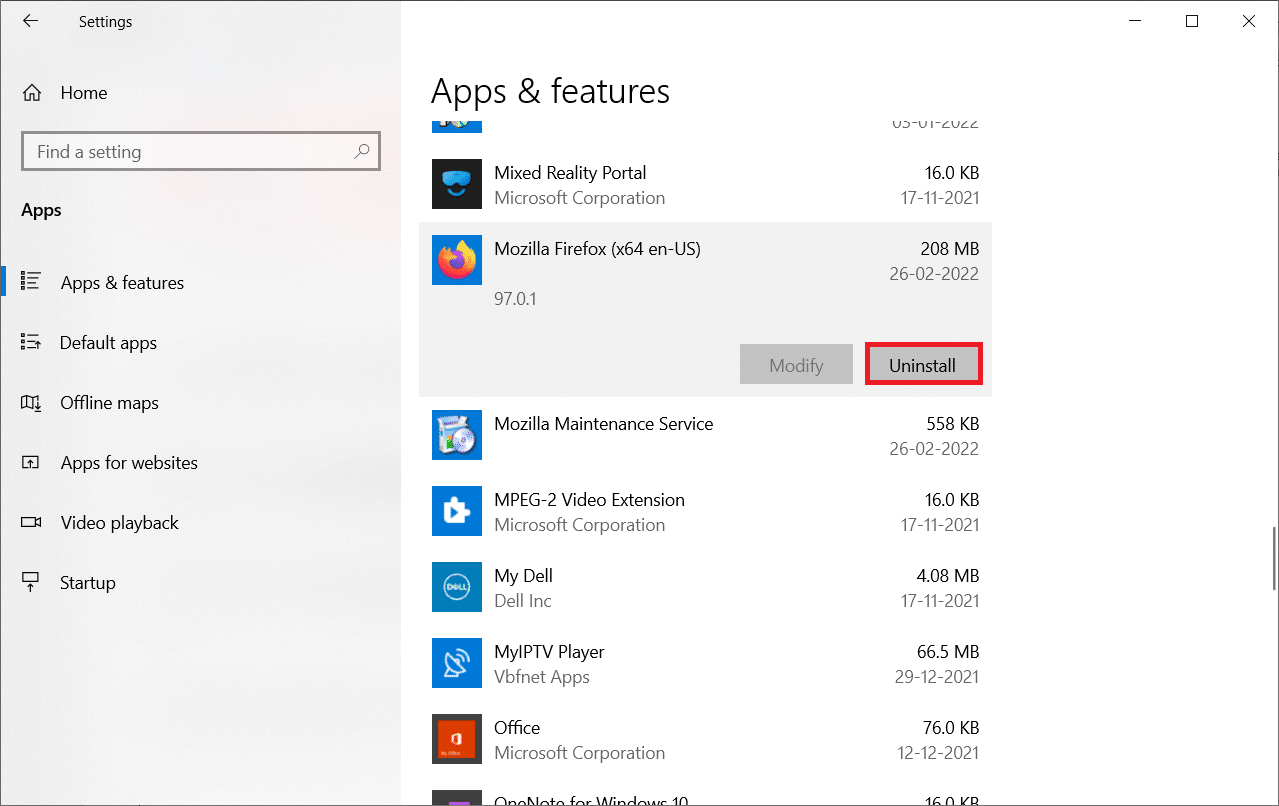Click the Apps & features page heading

pos(550,91)
